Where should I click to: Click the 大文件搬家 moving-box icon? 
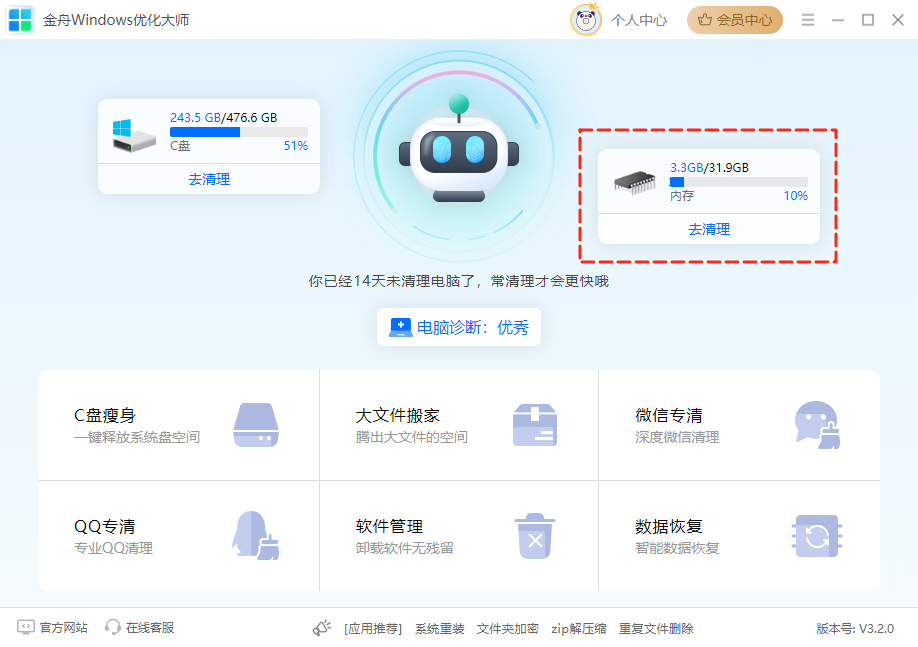coord(535,422)
